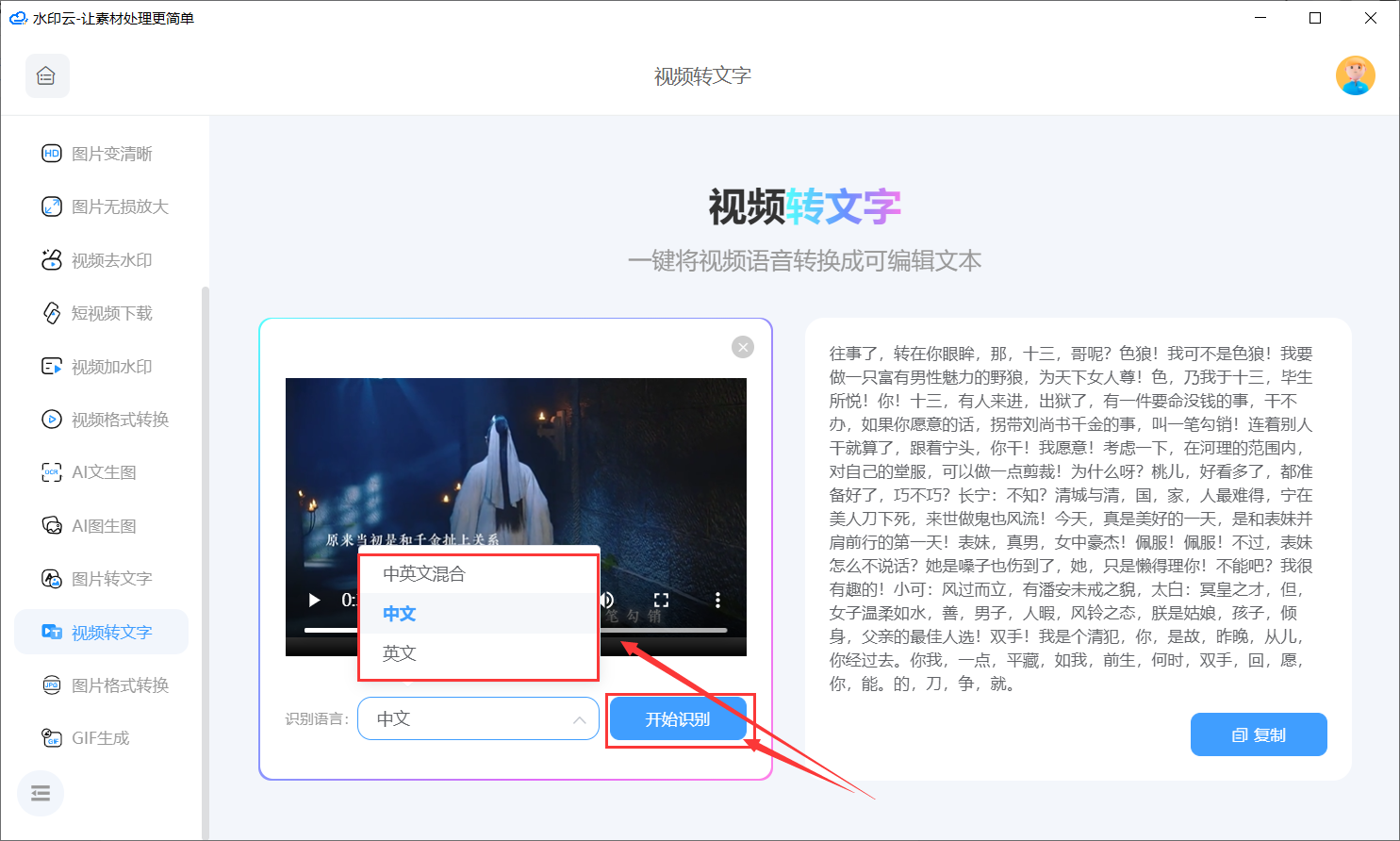Mute the video volume icon

click(607, 600)
